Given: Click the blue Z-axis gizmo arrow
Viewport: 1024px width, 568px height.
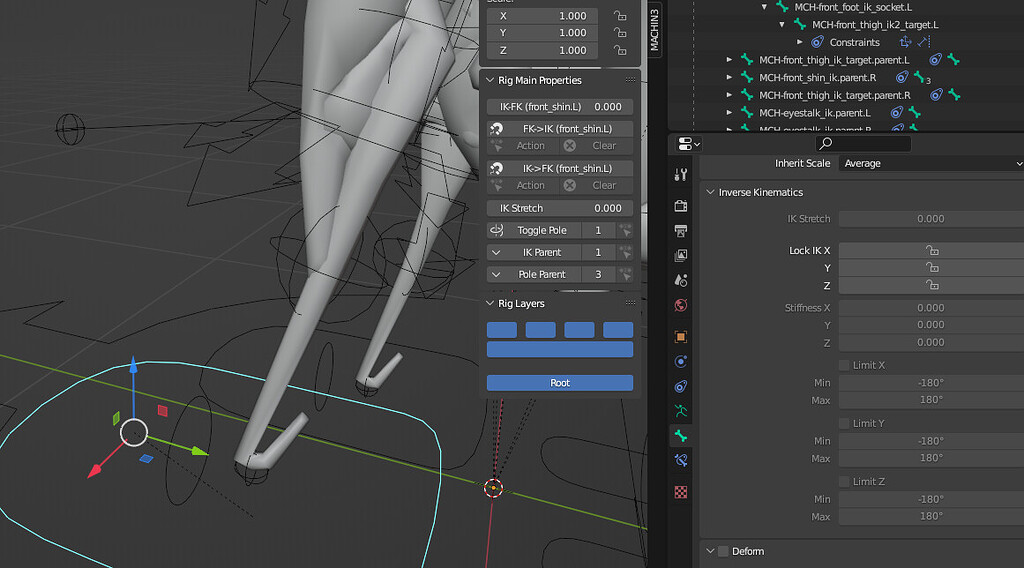Looking at the screenshot, I should (x=133, y=366).
